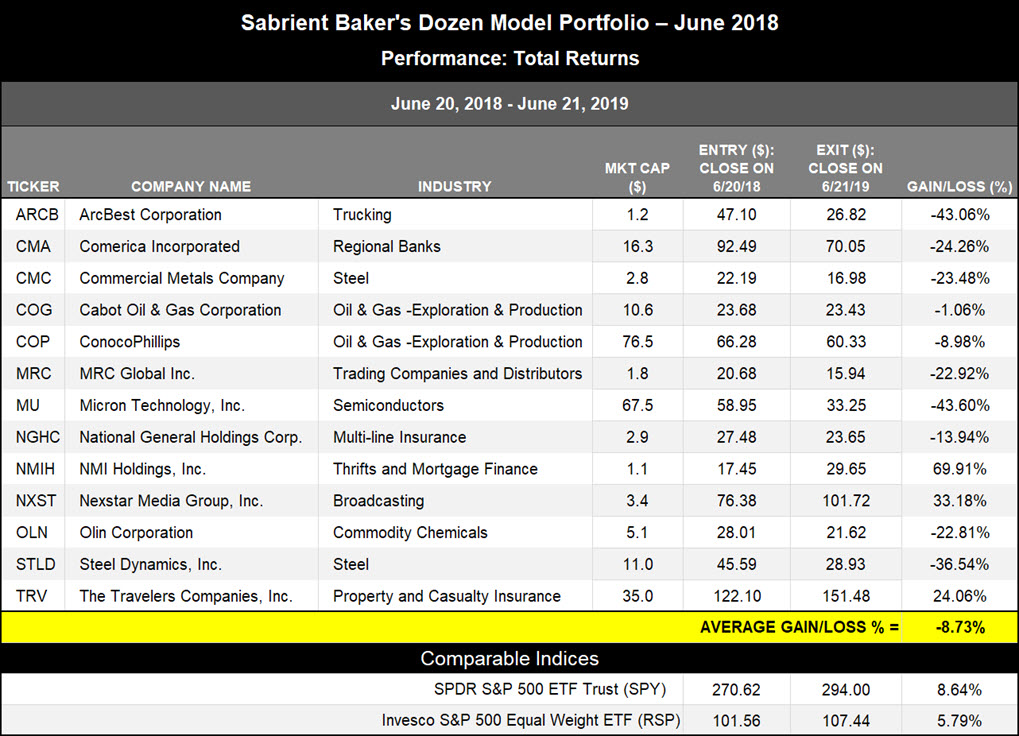Viewport: 1019px width, 736px height.
Task: Select 'Steel Dynamics, Inc.' company name
Action: 150,565
